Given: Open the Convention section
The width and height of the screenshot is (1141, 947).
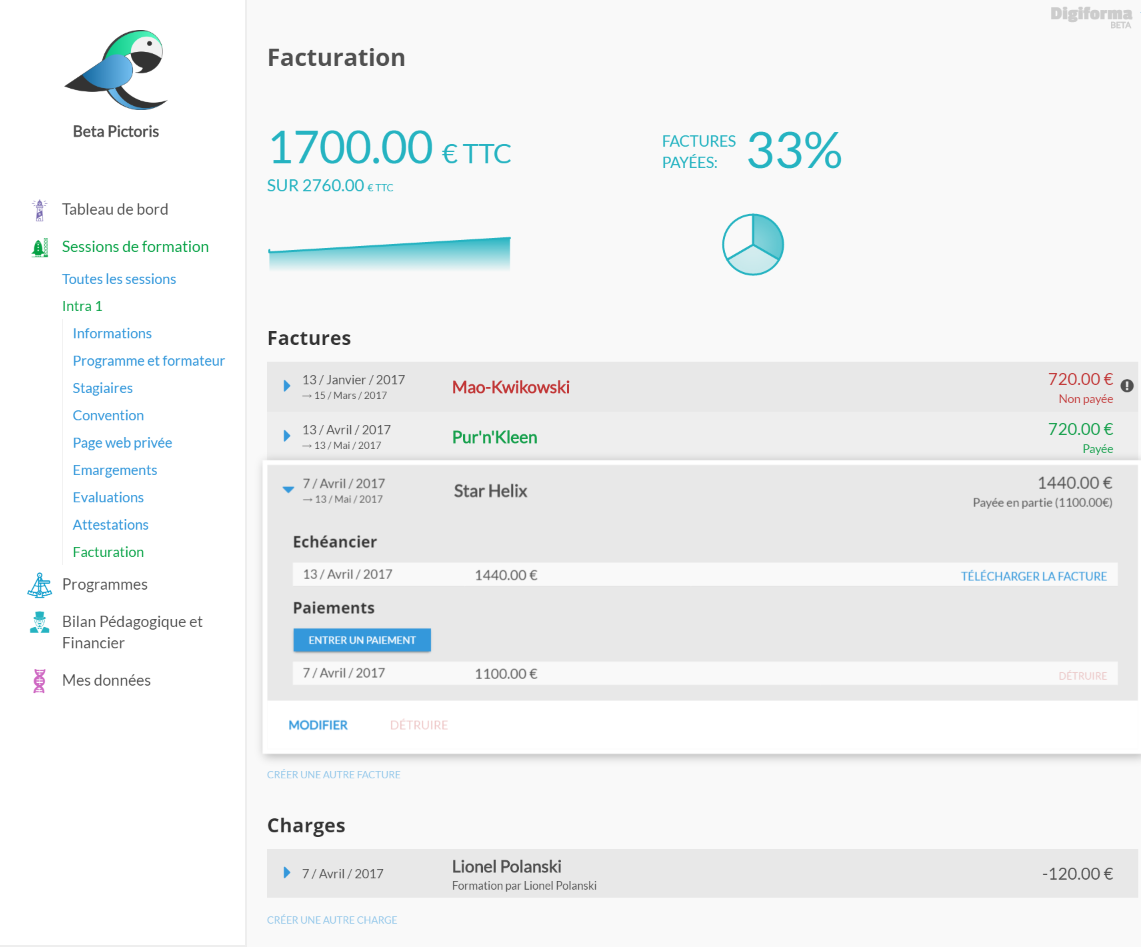Looking at the screenshot, I should tap(108, 416).
